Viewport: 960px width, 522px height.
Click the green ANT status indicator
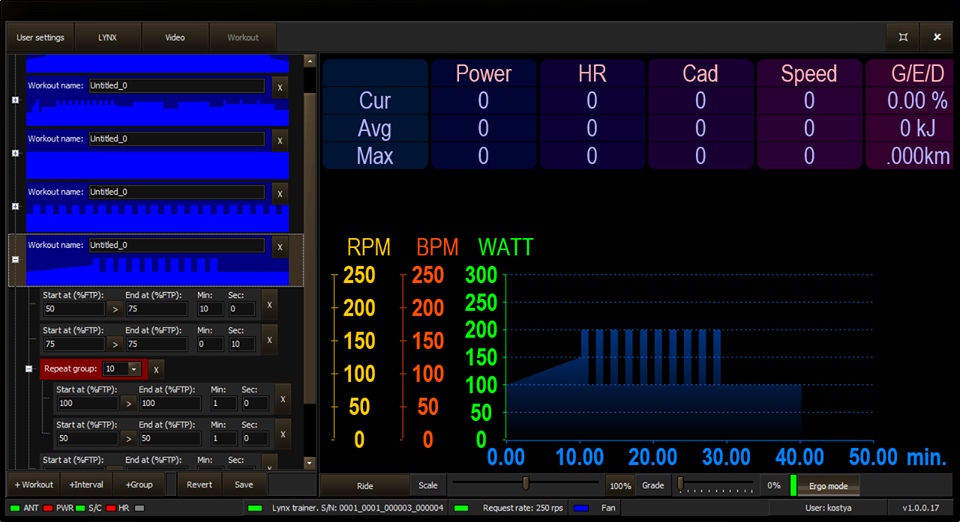pos(15,508)
